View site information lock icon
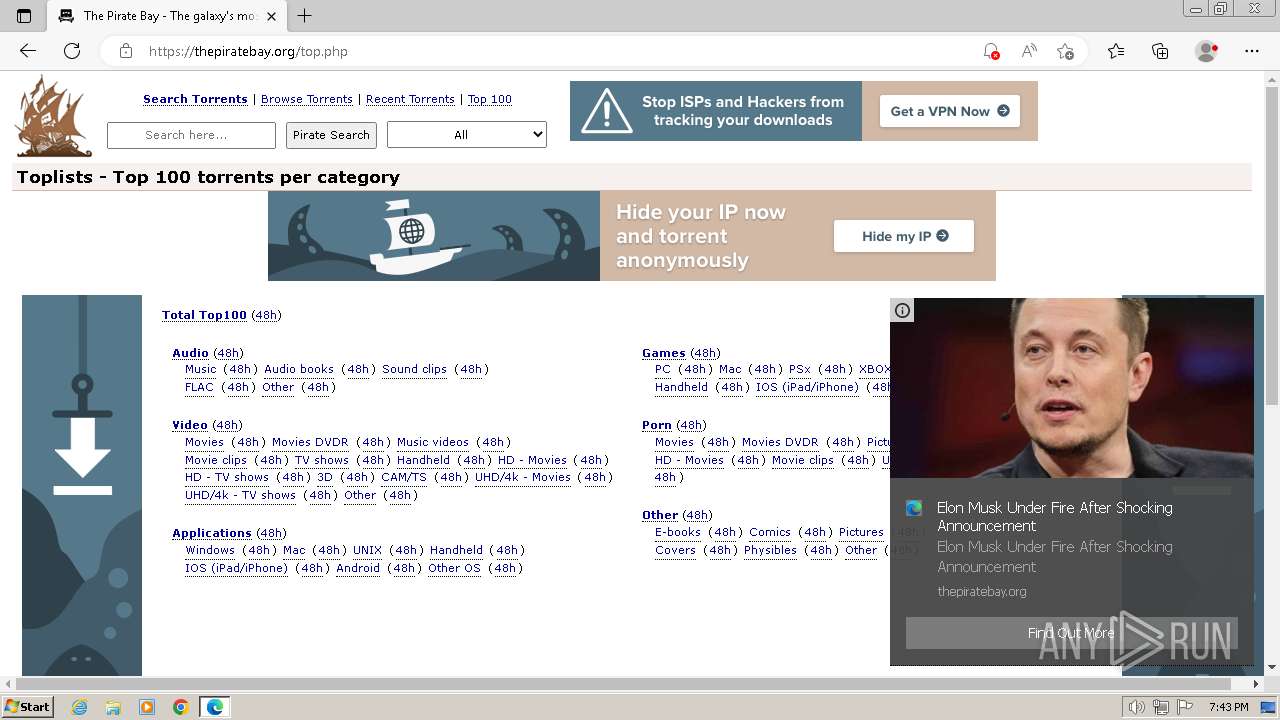 (126, 51)
